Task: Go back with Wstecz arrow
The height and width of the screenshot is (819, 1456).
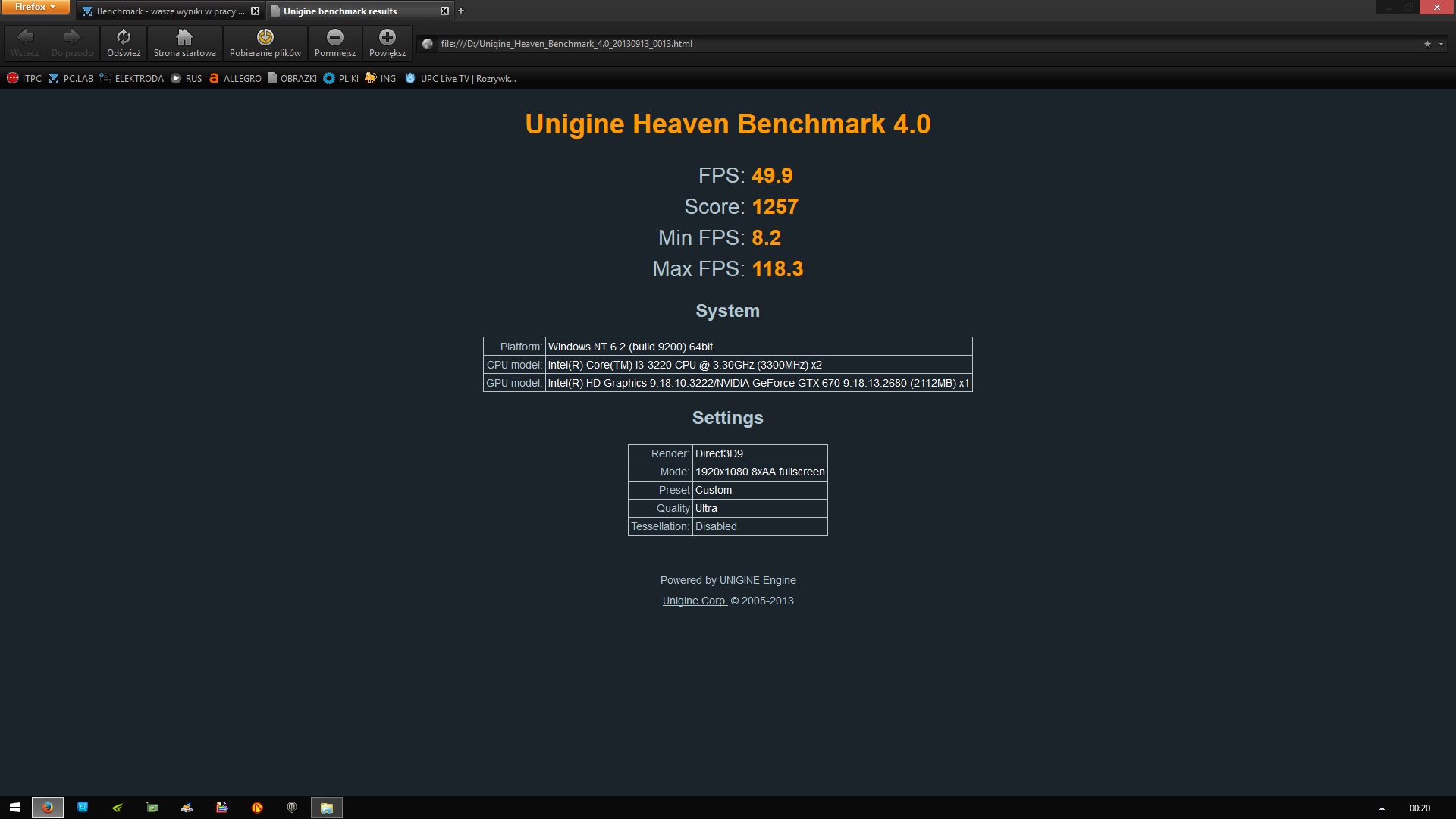Action: (x=24, y=42)
